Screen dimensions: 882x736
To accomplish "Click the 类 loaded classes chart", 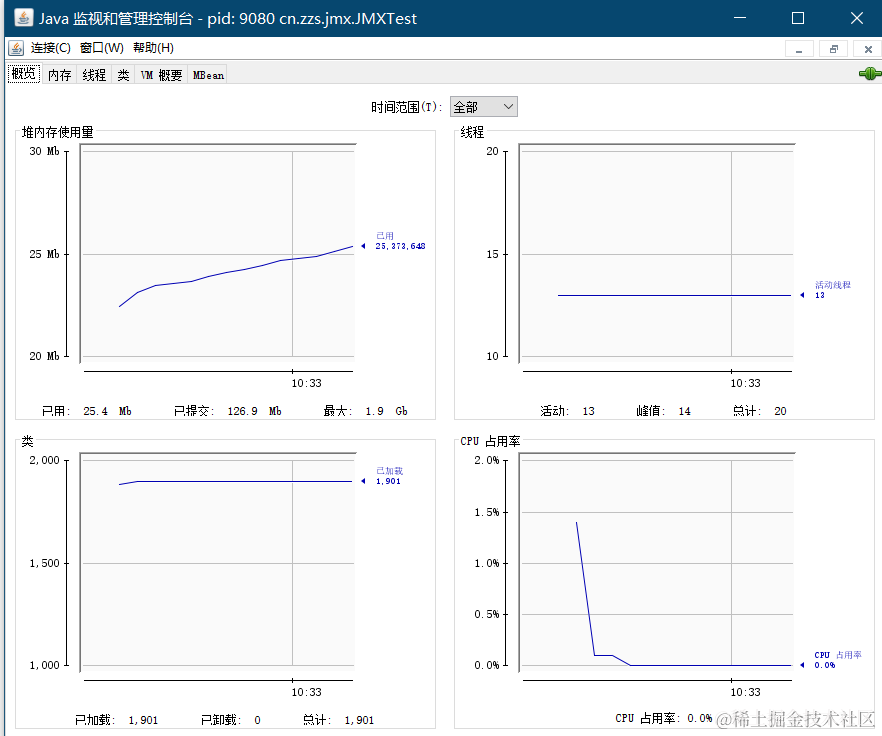I will tap(218, 562).
